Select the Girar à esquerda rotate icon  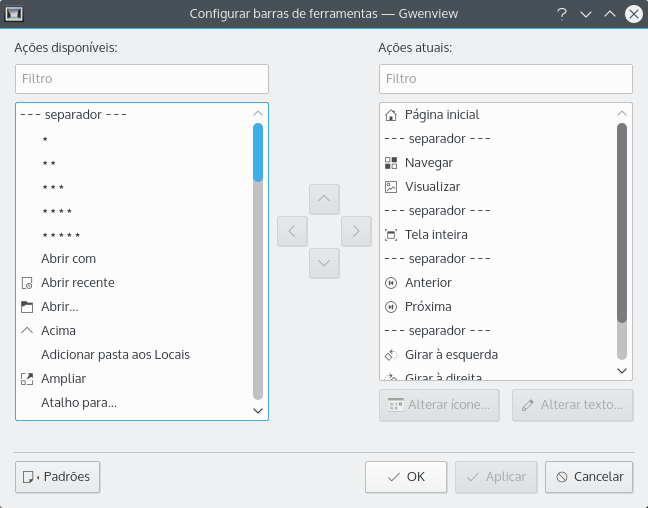click(391, 355)
